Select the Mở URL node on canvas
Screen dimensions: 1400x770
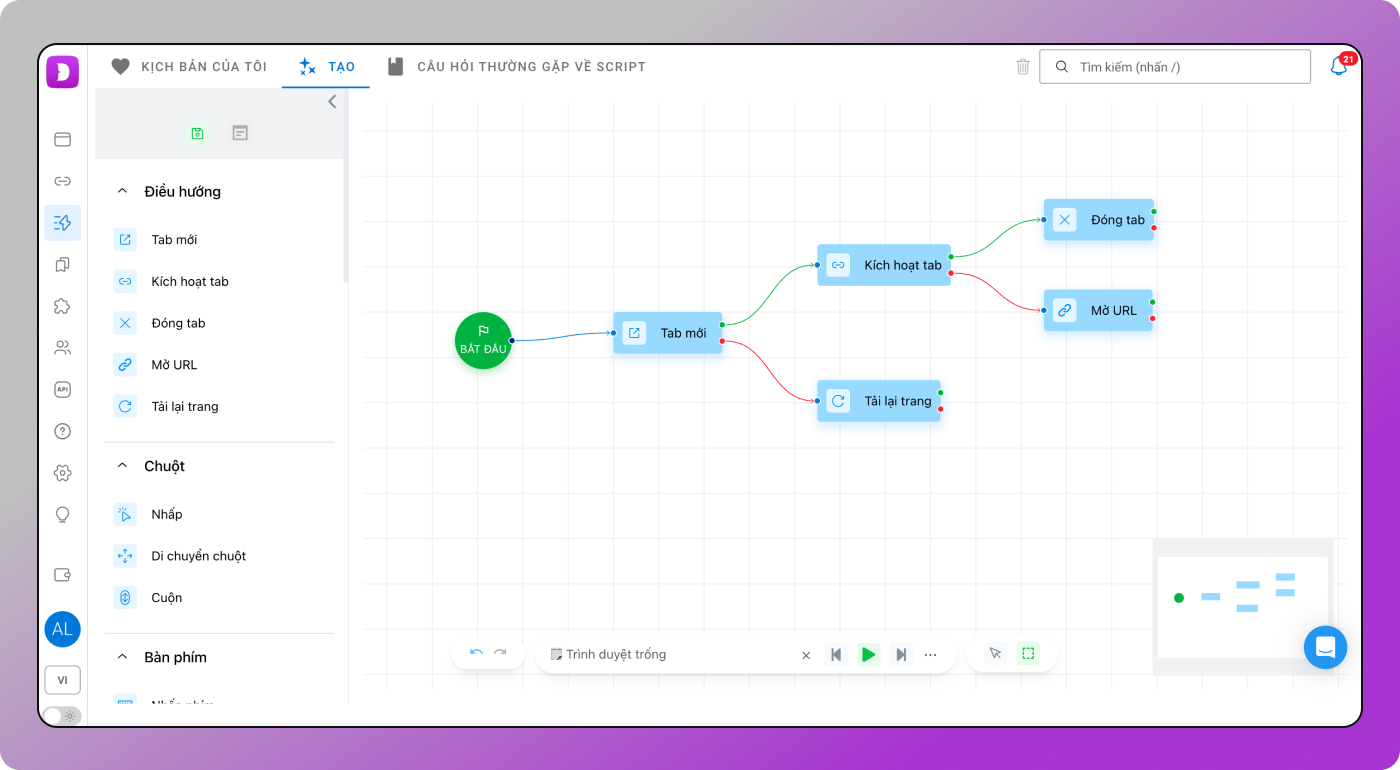(x=1098, y=311)
